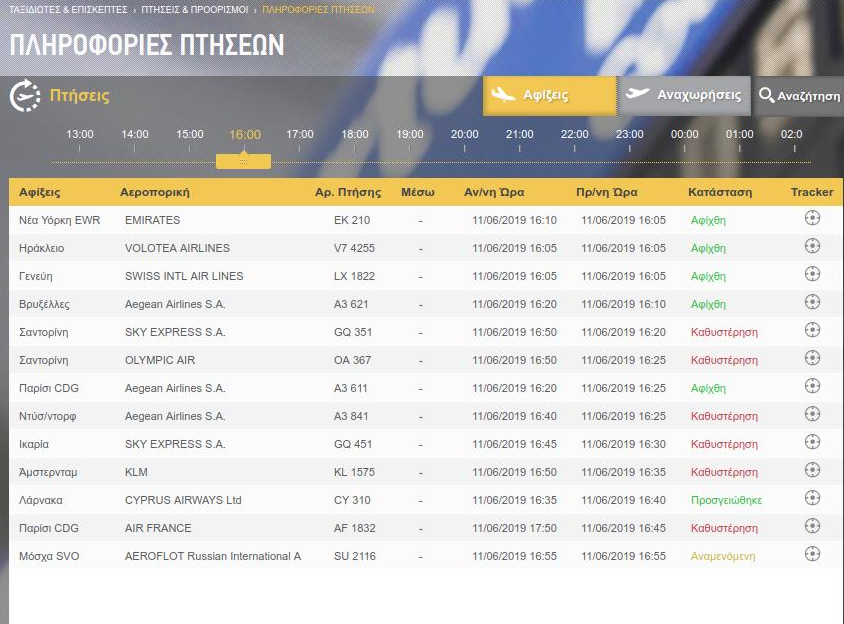Click the yellow time slider handle

coord(243,160)
